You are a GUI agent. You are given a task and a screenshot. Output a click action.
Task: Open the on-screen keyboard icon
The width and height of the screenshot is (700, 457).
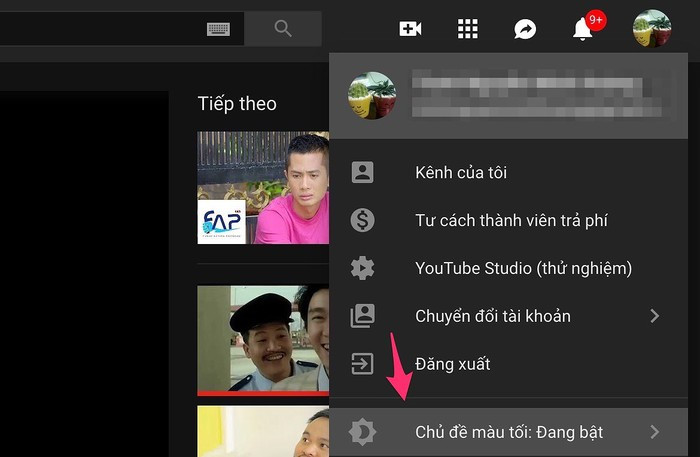pyautogui.click(x=219, y=29)
